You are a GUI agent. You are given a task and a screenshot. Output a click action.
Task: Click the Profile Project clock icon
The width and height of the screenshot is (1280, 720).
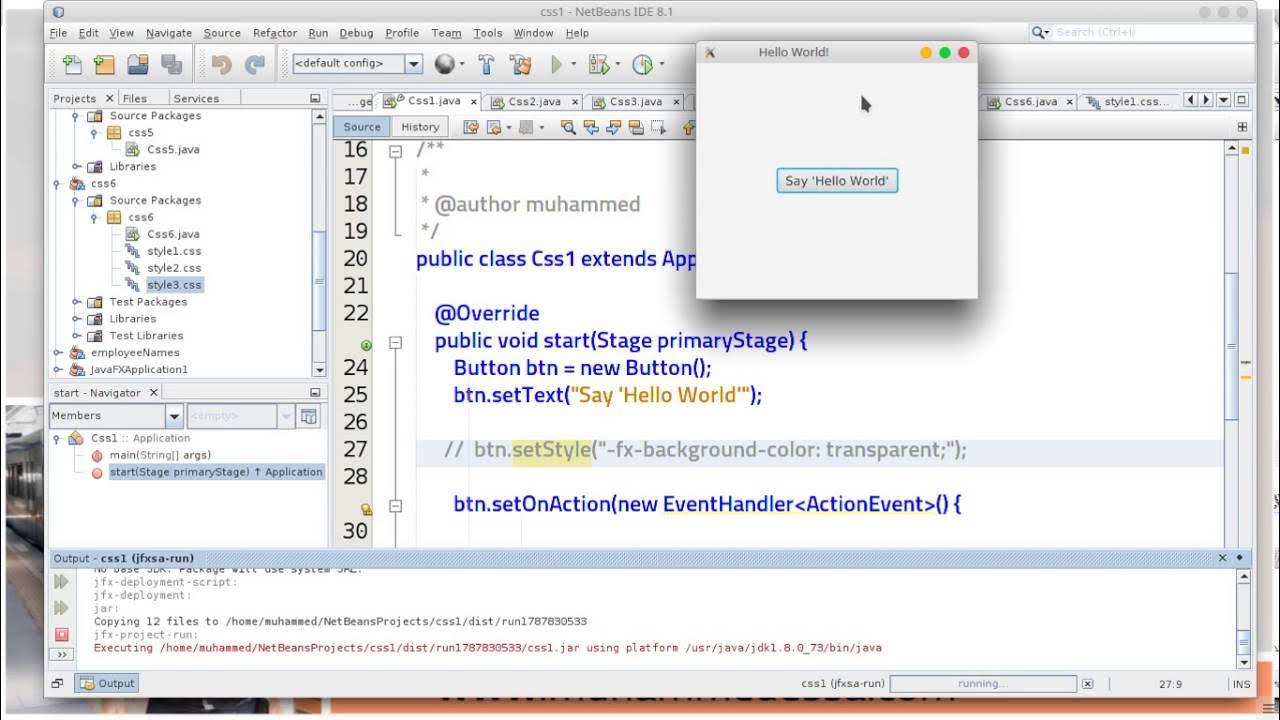[642, 64]
